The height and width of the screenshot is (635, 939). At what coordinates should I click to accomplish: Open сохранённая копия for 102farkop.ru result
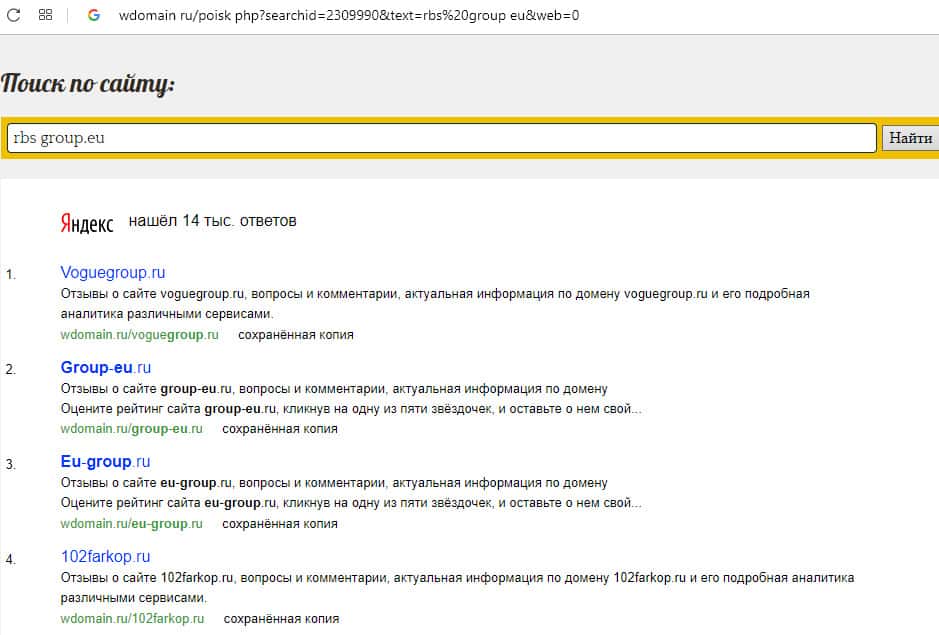point(281,618)
